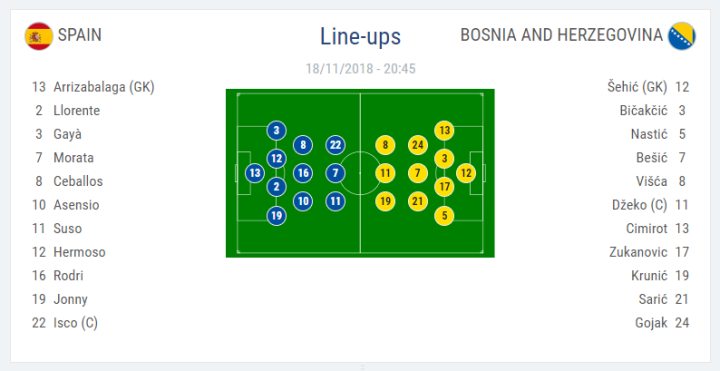Image resolution: width=720 pixels, height=371 pixels.
Task: Select Spain's blue number 13 goalkeeper marker
Action: (x=255, y=173)
